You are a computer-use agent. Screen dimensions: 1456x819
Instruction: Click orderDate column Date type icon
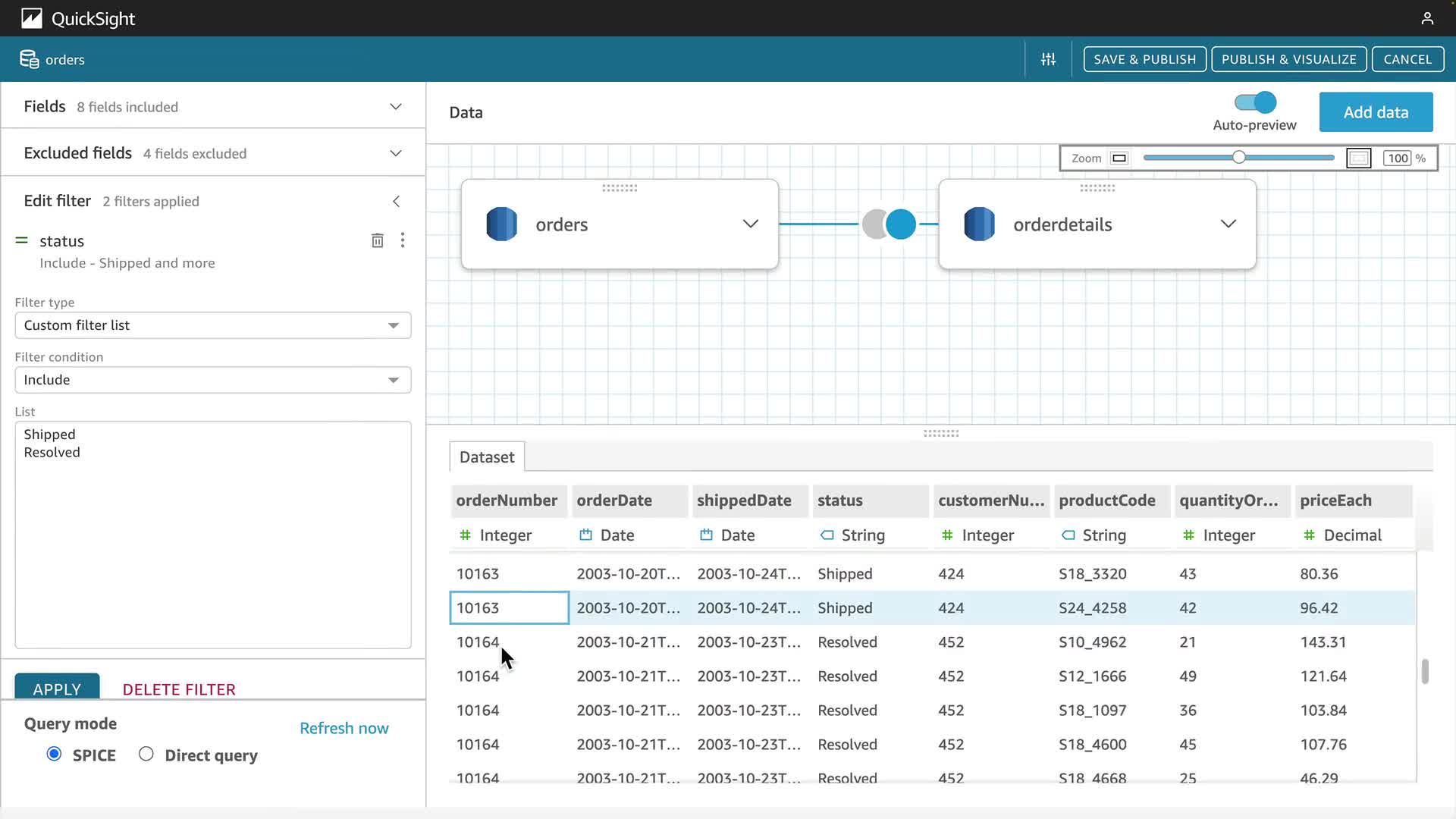(x=585, y=535)
